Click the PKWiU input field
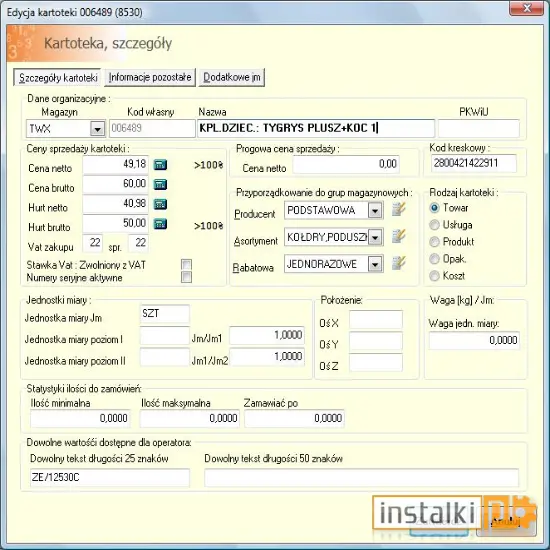Image resolution: width=550 pixels, height=550 pixels. (478, 128)
